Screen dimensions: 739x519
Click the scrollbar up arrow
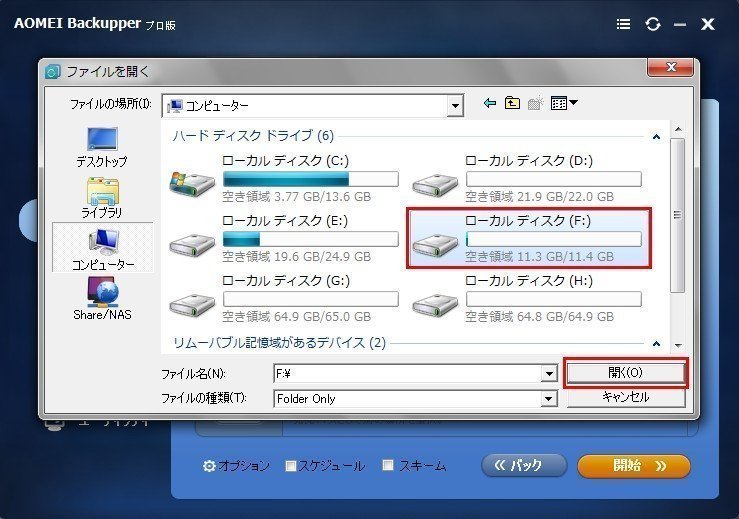click(x=678, y=129)
